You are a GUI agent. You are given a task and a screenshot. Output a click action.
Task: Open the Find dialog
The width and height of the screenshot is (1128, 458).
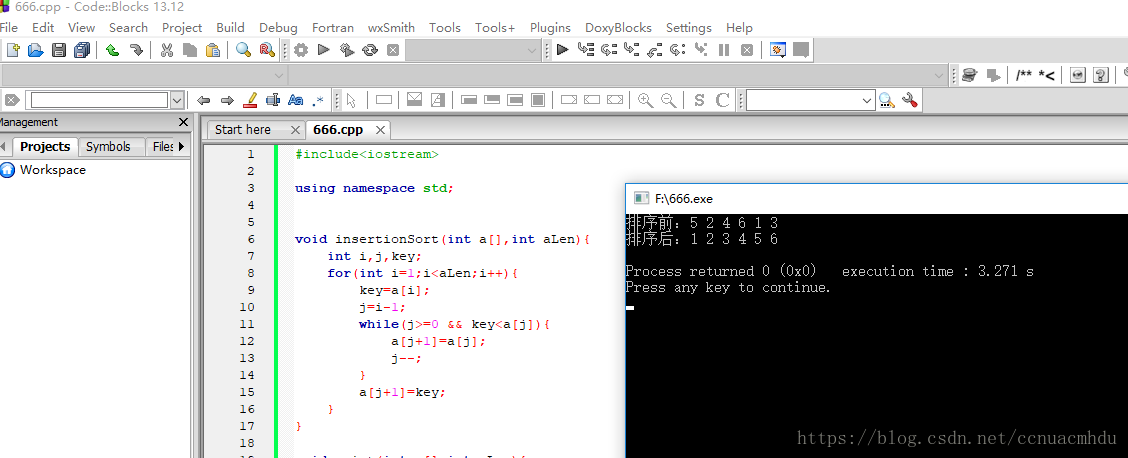click(244, 50)
